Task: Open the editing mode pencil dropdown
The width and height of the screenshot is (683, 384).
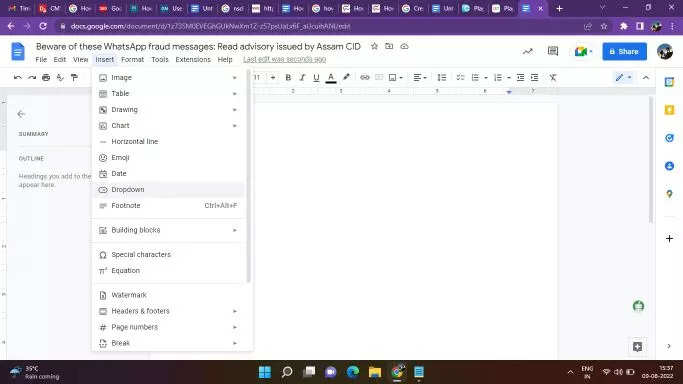Action: pos(623,77)
